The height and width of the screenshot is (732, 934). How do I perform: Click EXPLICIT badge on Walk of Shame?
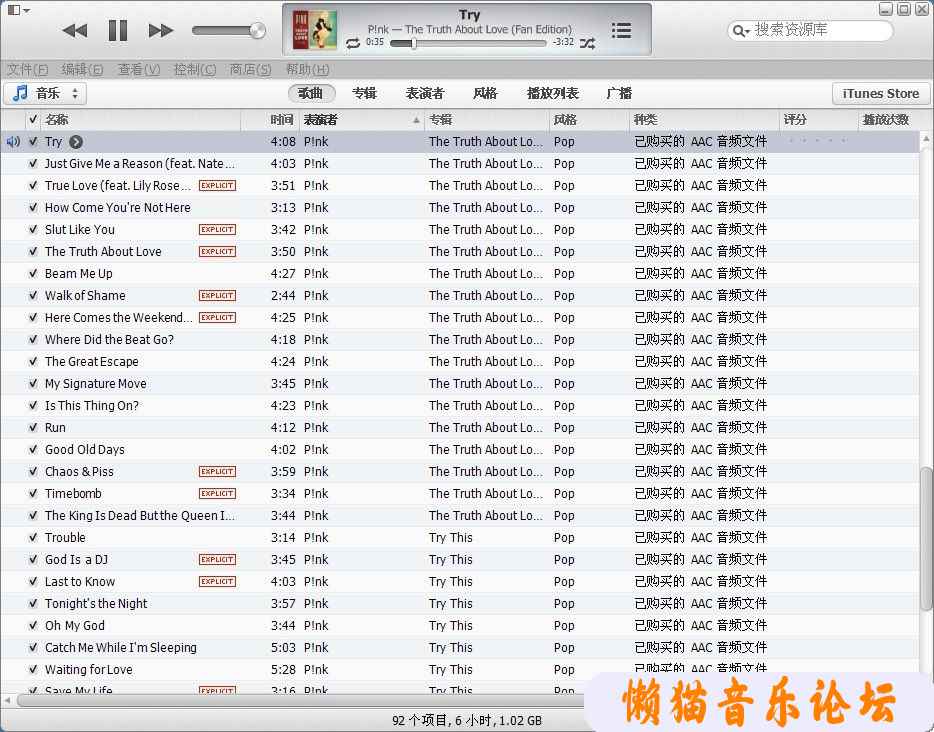tap(217, 295)
